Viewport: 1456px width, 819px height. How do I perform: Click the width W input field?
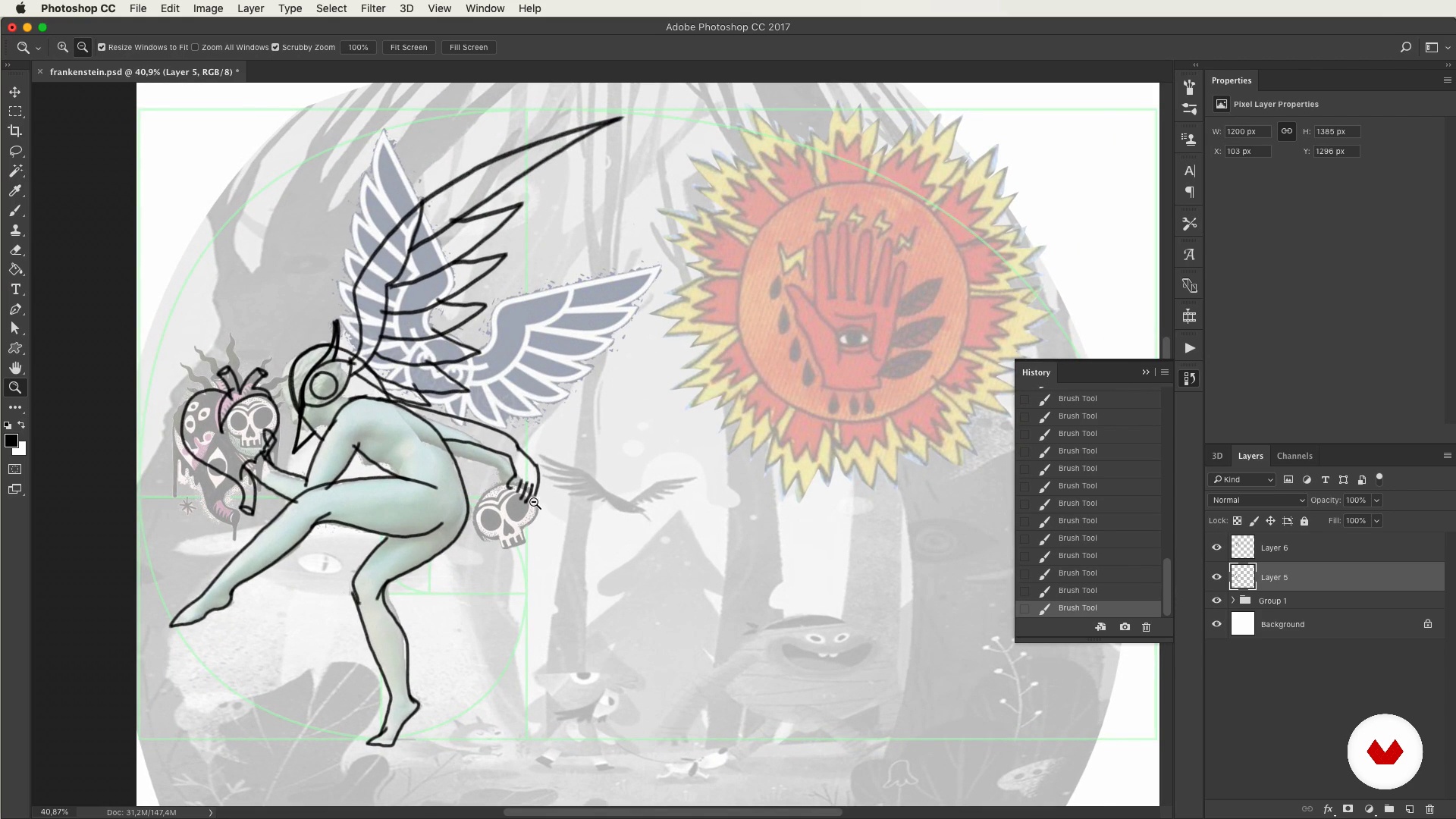coord(1247,131)
